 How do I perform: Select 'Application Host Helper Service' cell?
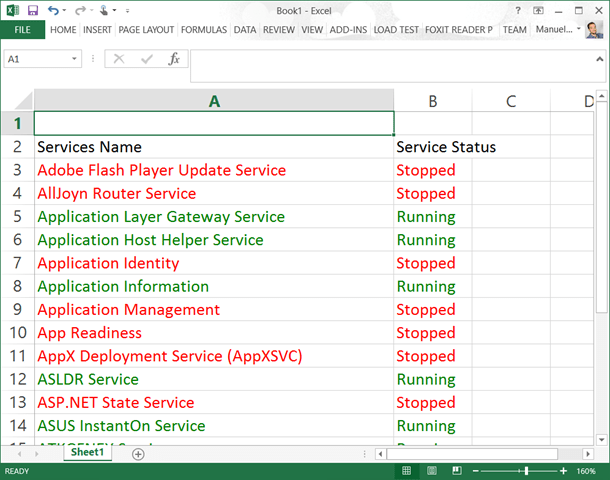pos(214,240)
